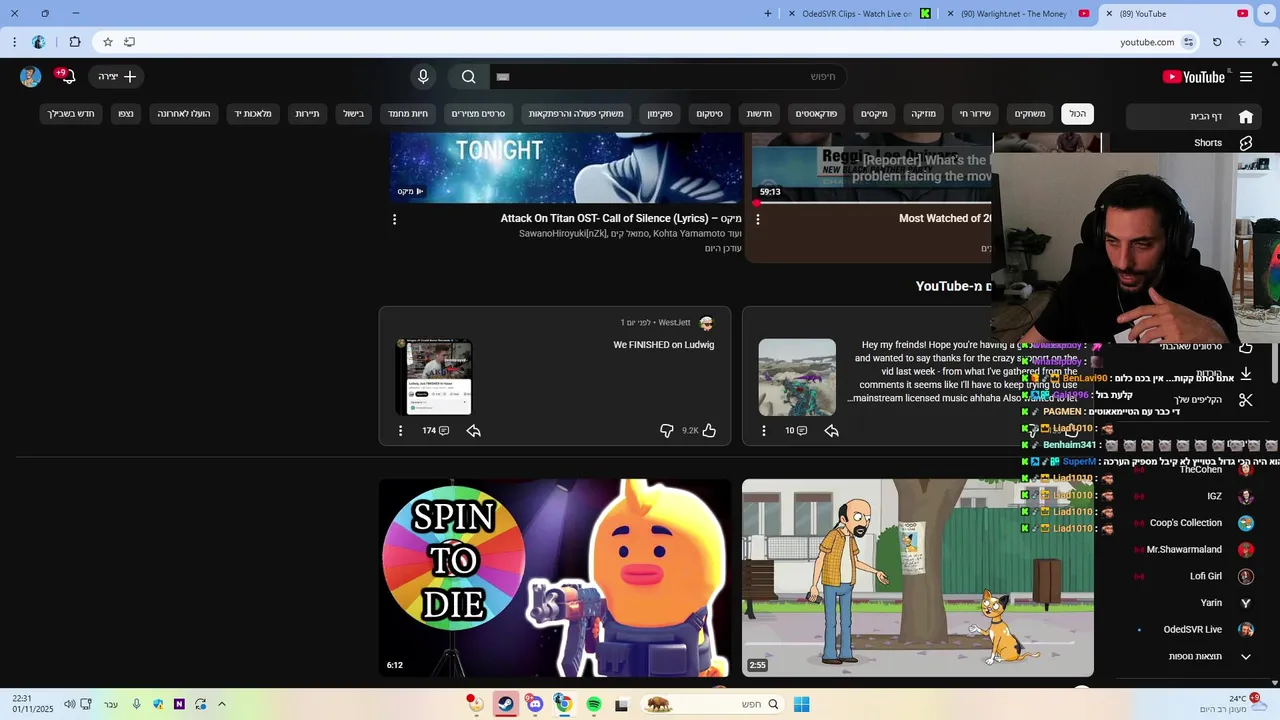Screen dimensions: 1280x720
Task: Open the WestJett channel name link
Action: point(674,323)
